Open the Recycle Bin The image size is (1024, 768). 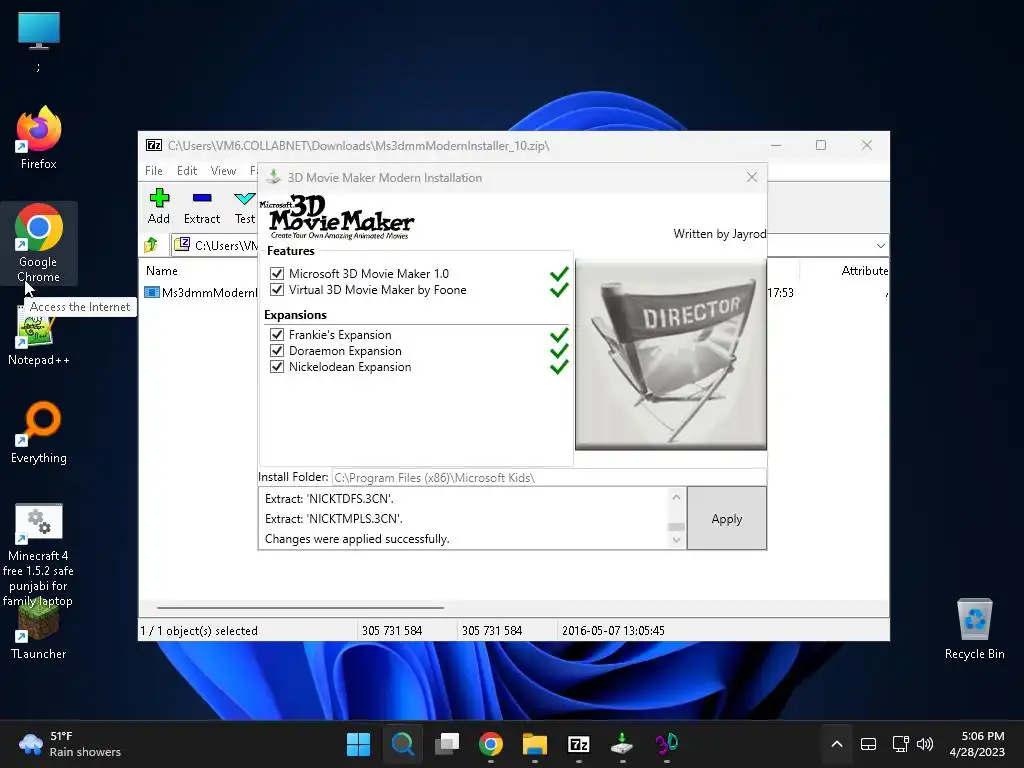click(x=974, y=629)
